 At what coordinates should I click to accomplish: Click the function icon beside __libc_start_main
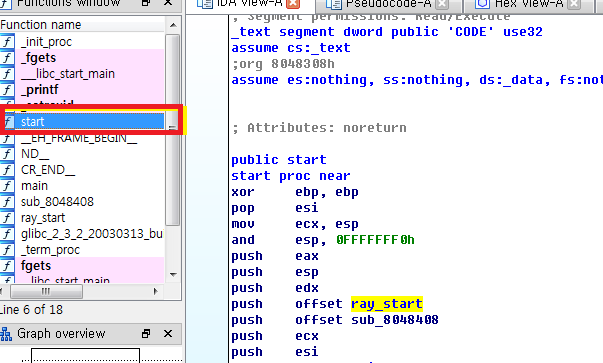[7, 73]
